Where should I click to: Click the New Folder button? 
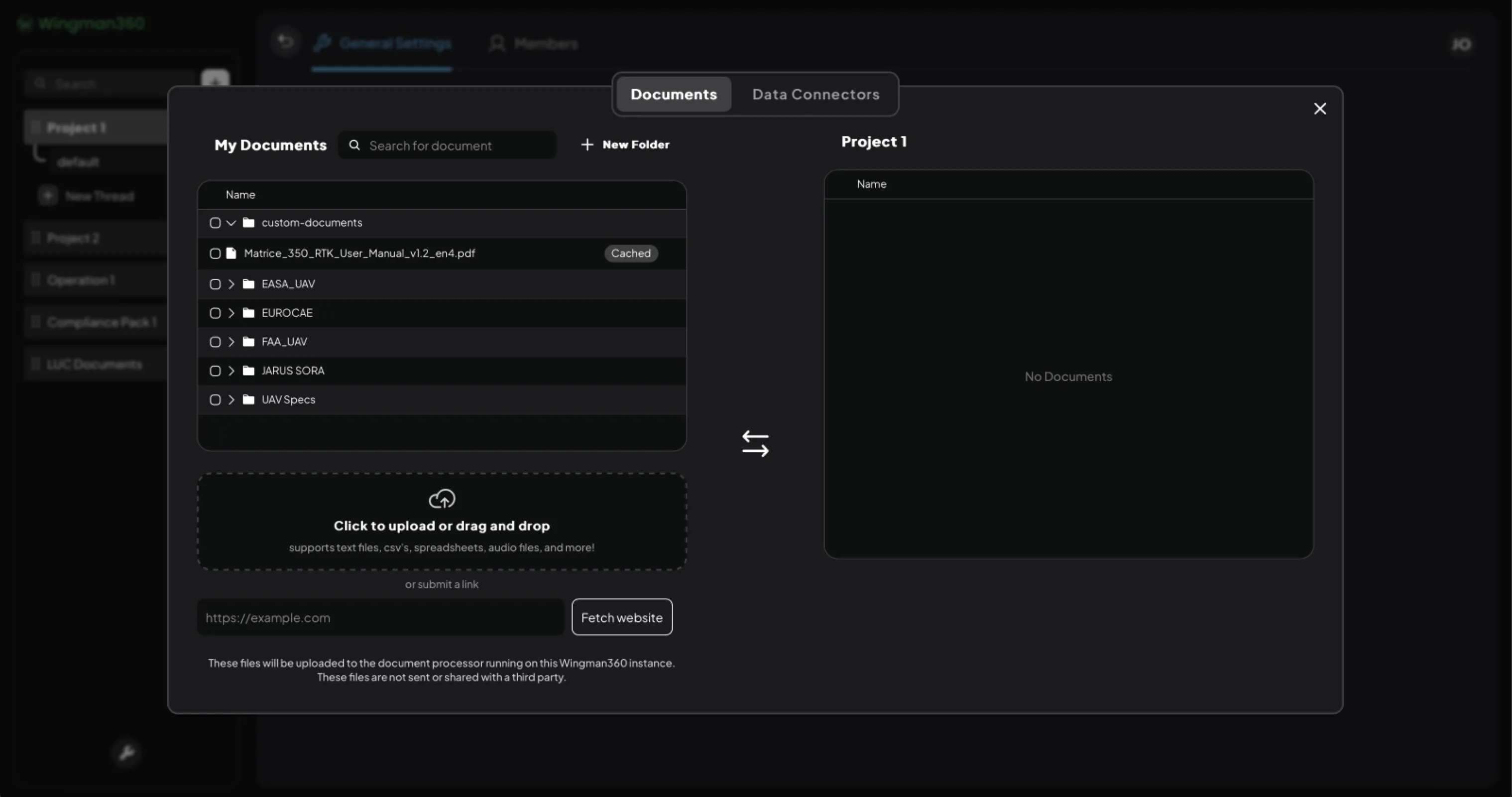click(626, 144)
